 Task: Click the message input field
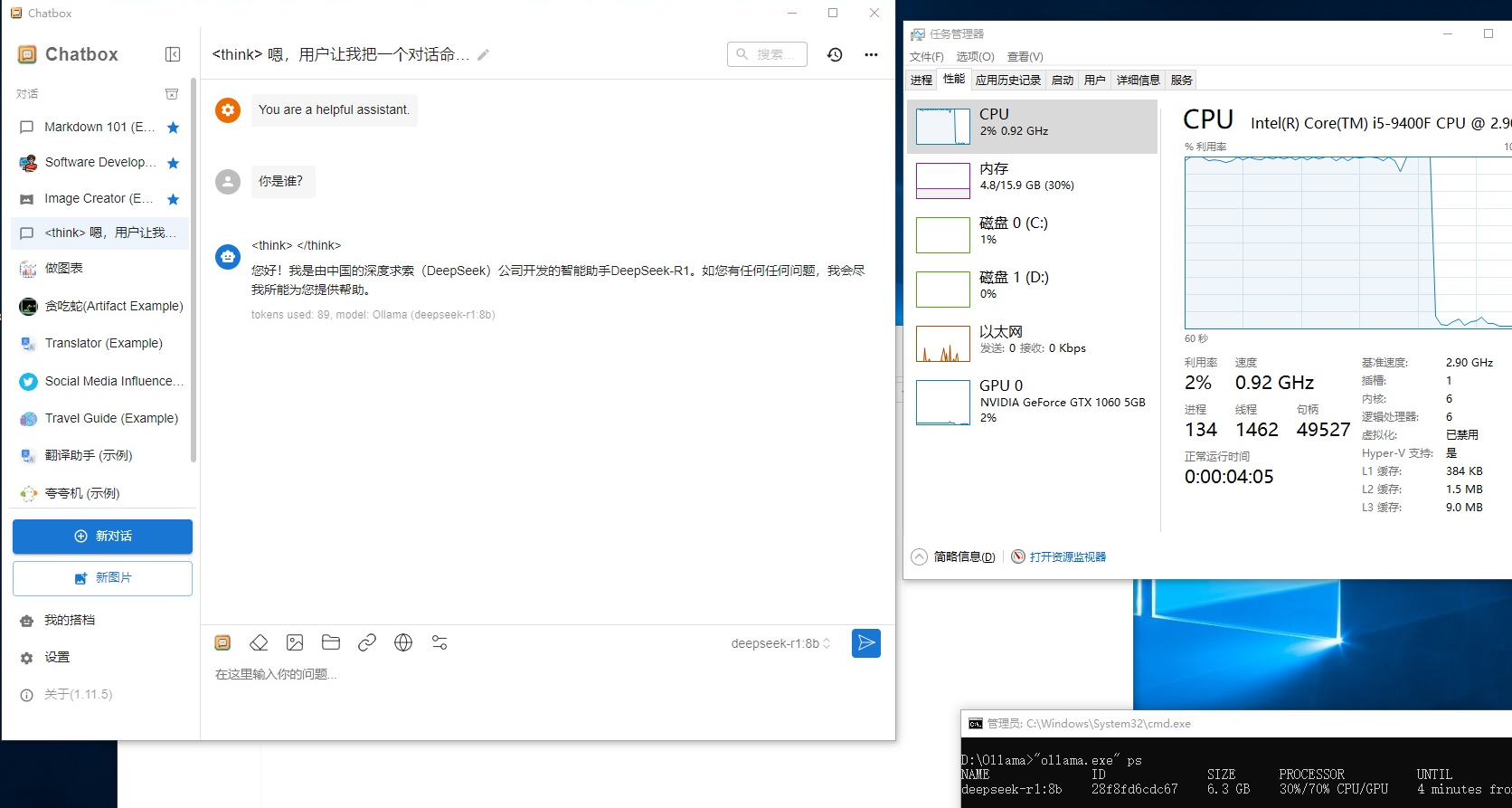click(543, 675)
